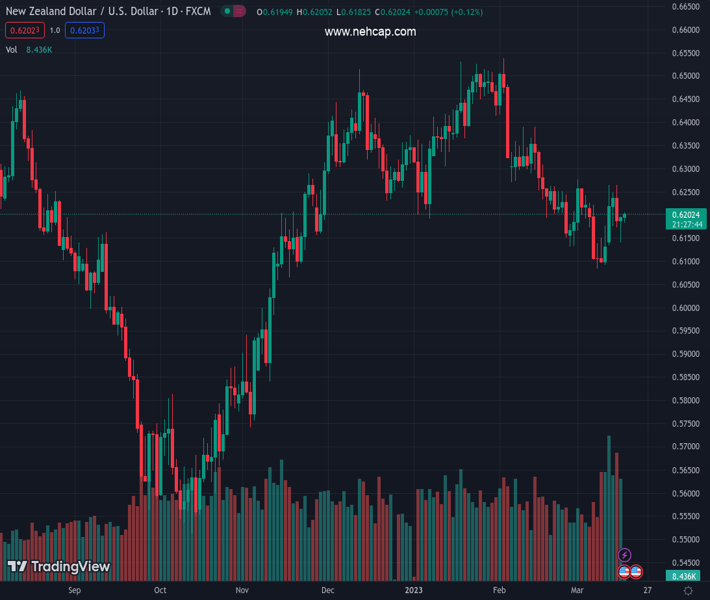Click the market status indicator next to FXCM

[x=233, y=12]
